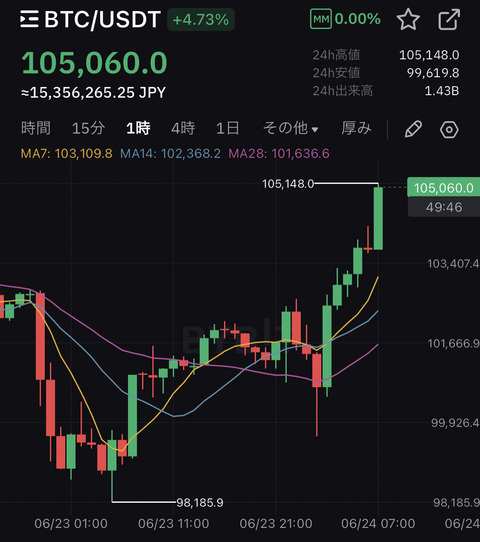Tap the share/export icon
Screen dimensions: 480x542
(449, 20)
